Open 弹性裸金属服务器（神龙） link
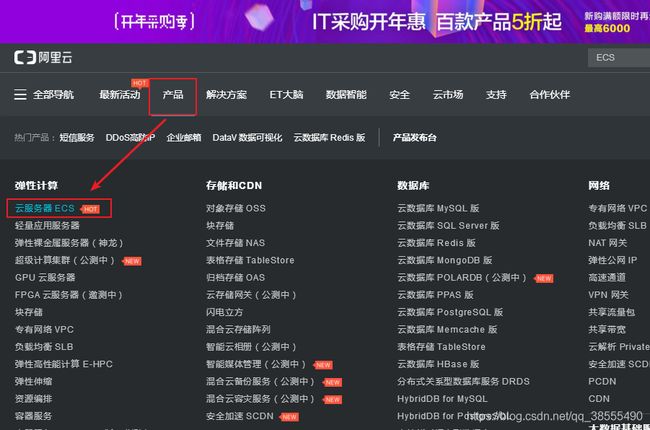 pyautogui.click(x=69, y=243)
